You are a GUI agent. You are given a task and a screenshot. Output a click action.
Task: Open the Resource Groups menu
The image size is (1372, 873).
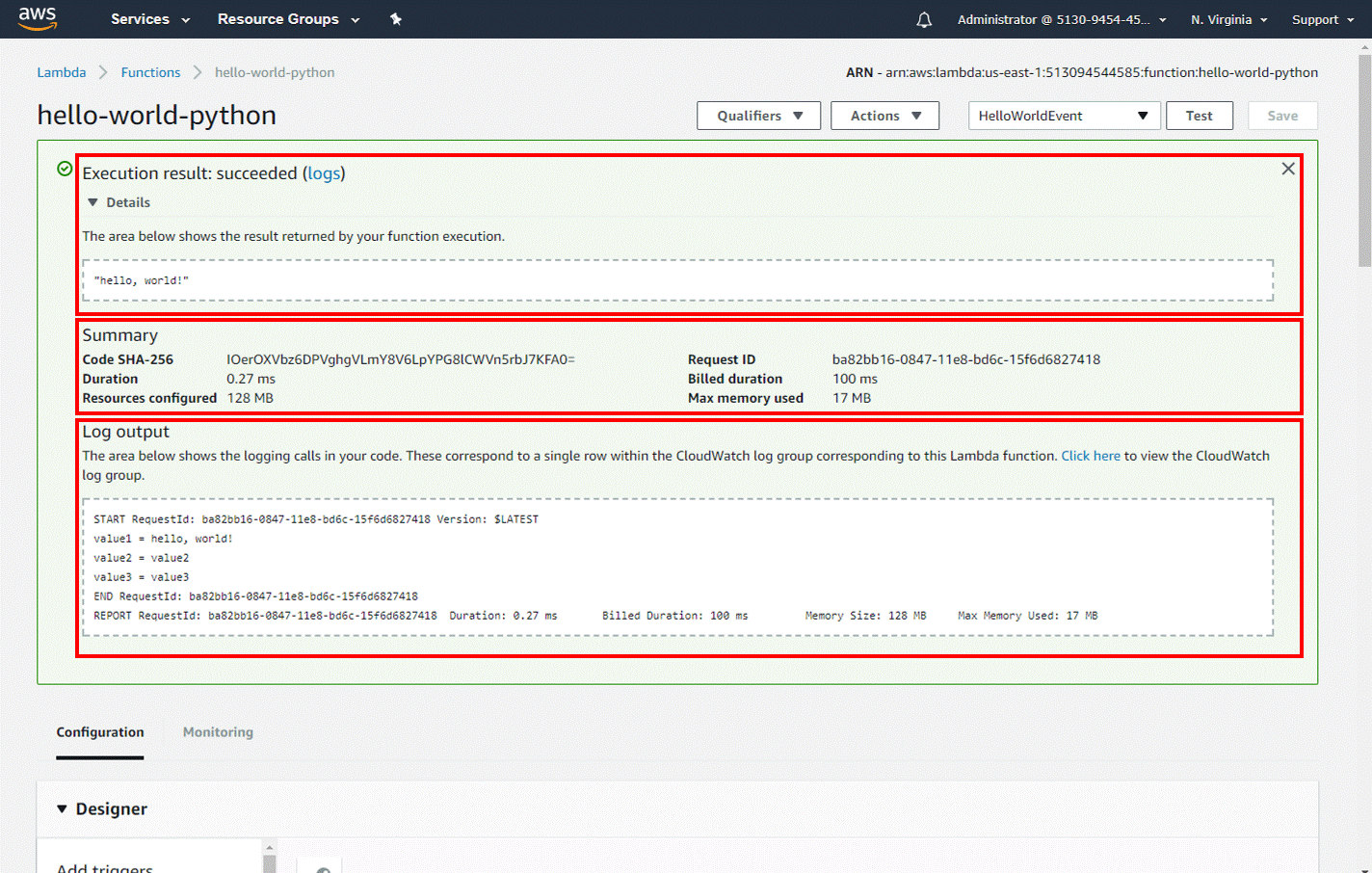tap(288, 19)
